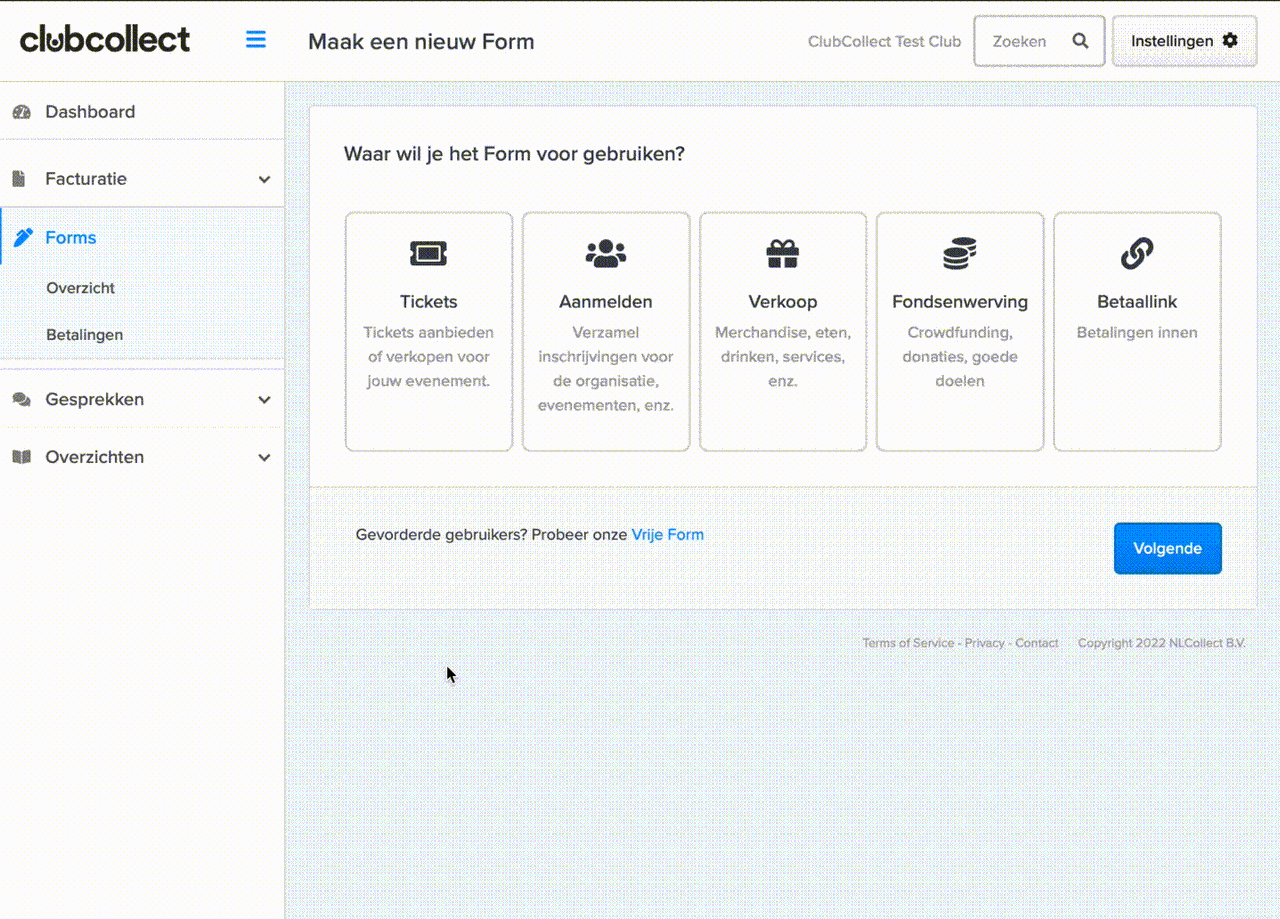Click the 'Gevorderde gebruikers?' text
This screenshot has width=1280, height=919.
[x=441, y=534]
